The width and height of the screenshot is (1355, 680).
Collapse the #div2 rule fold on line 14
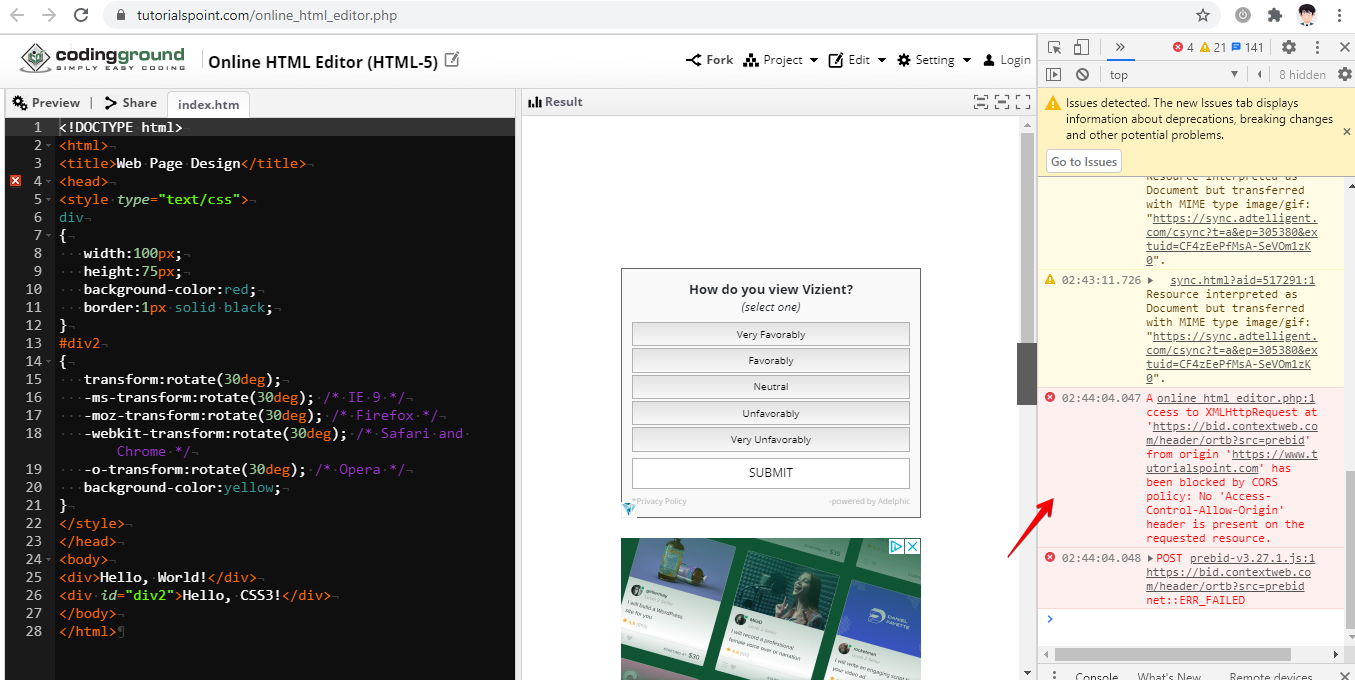pyautogui.click(x=50, y=362)
